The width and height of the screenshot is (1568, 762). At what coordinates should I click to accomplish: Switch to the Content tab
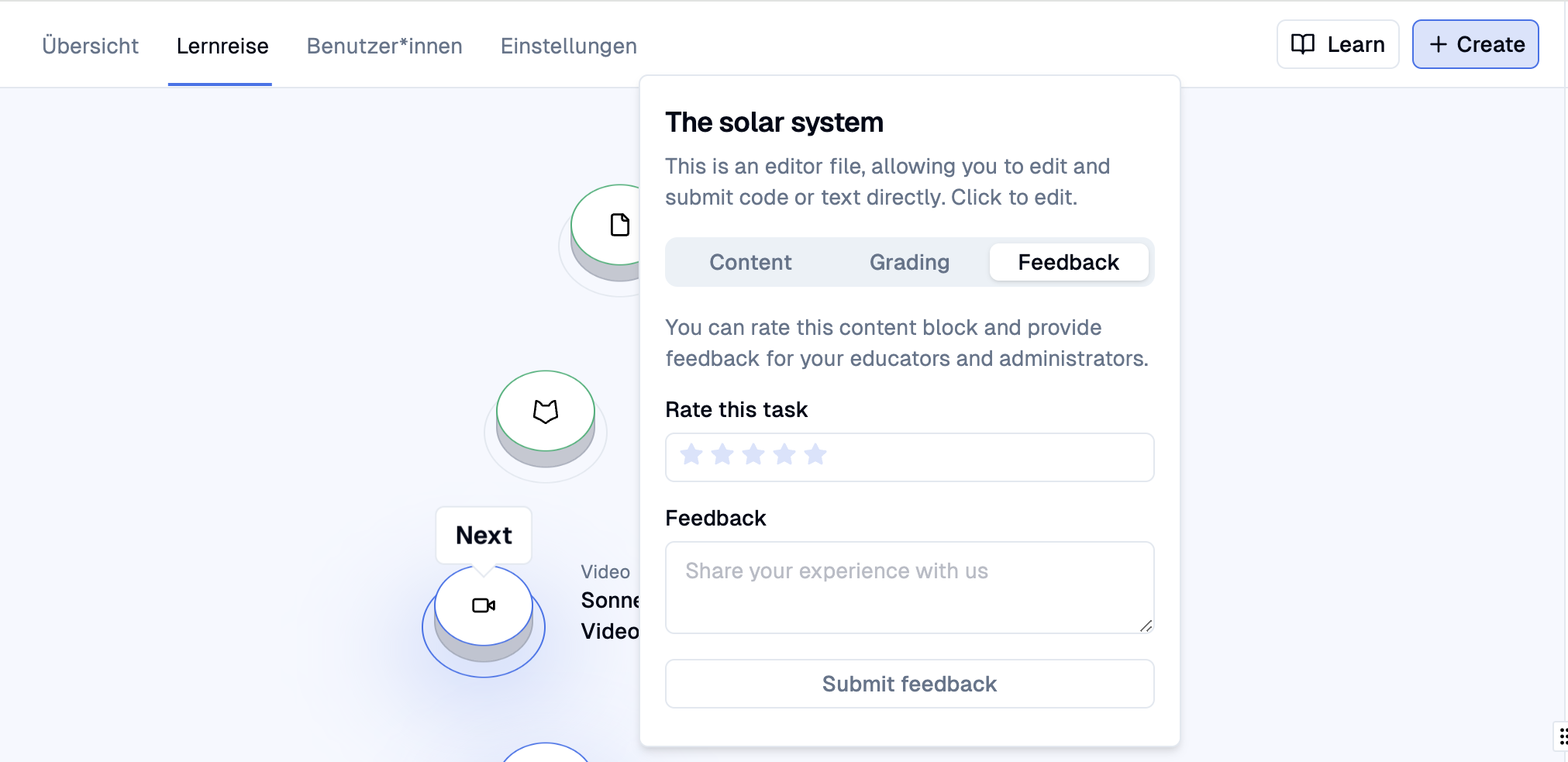[750, 262]
